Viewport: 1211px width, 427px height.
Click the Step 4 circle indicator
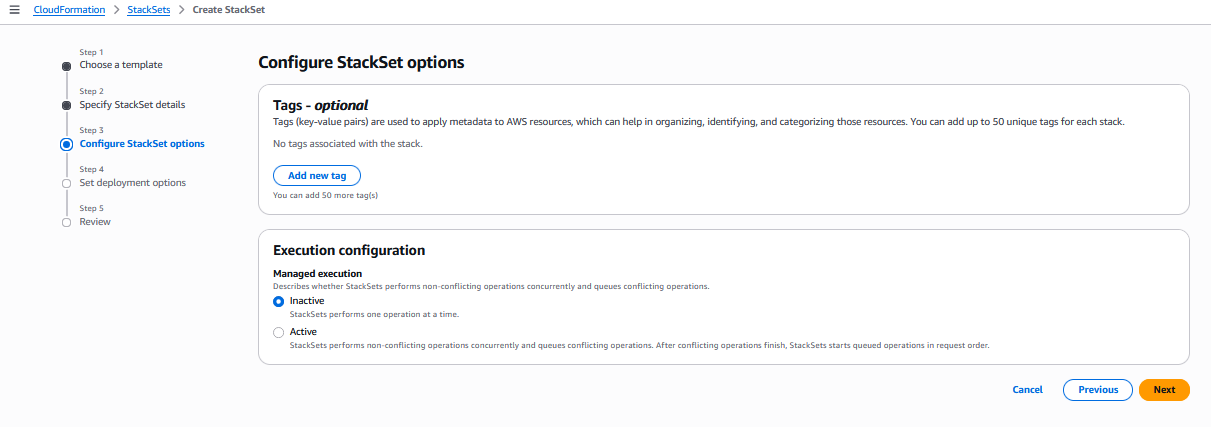pos(67,183)
